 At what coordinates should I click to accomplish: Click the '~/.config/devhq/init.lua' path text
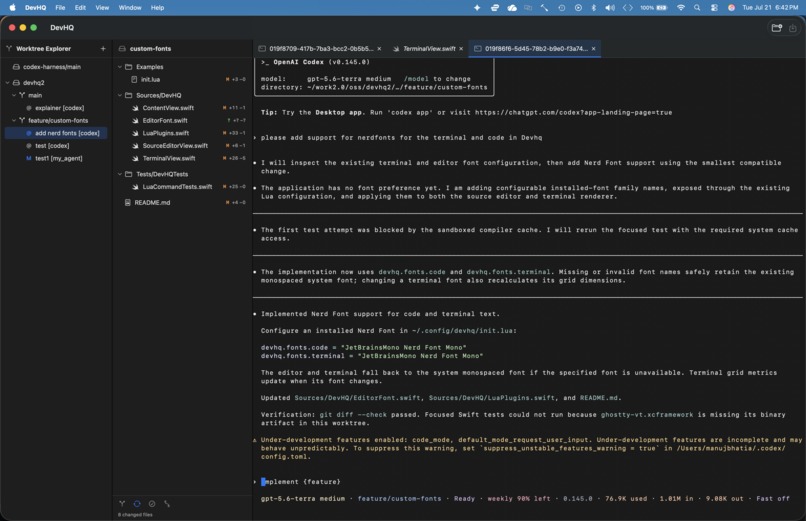pyautogui.click(x=462, y=331)
